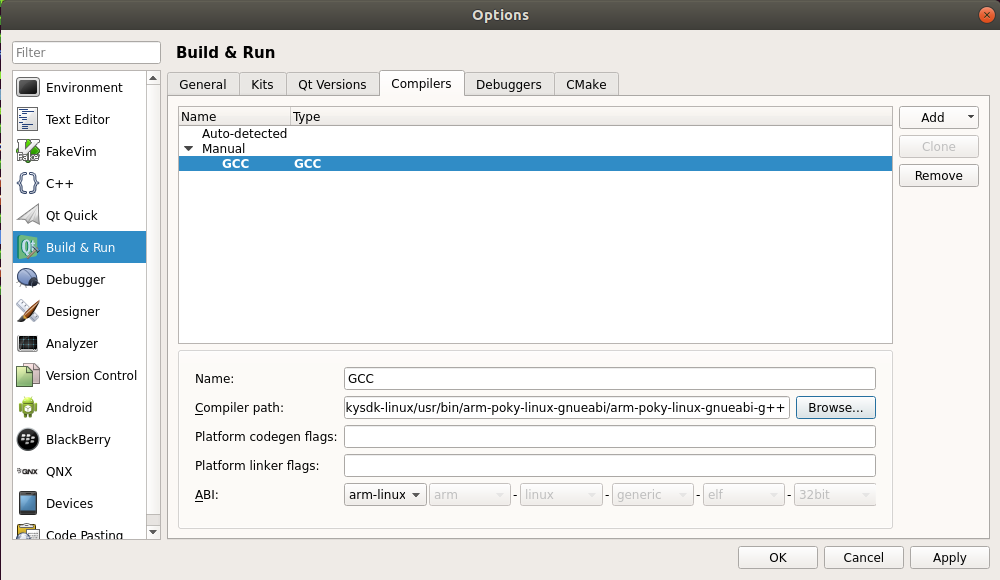Image resolution: width=1000 pixels, height=580 pixels.
Task: Select the Android robot icon
Action: click(28, 407)
